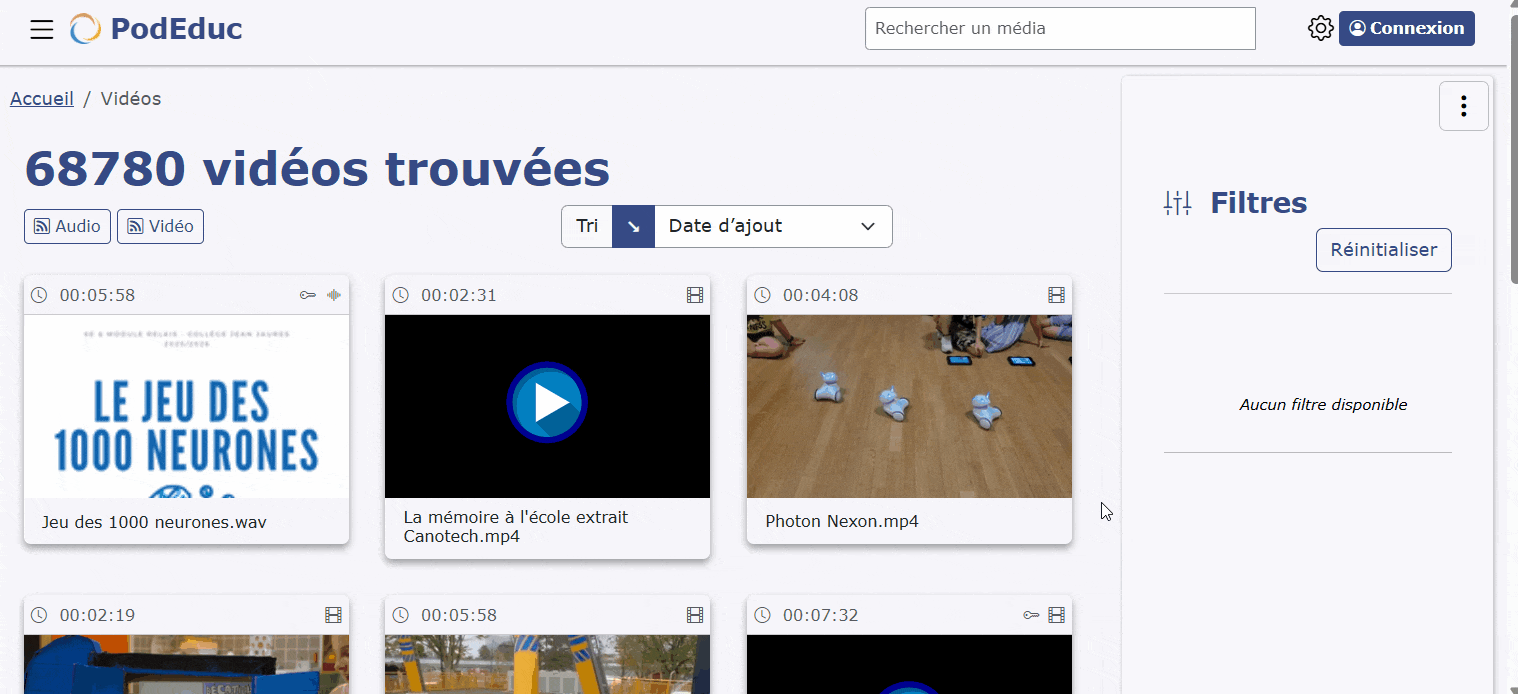
Task: Open the Audio RSS feed
Action: click(67, 226)
